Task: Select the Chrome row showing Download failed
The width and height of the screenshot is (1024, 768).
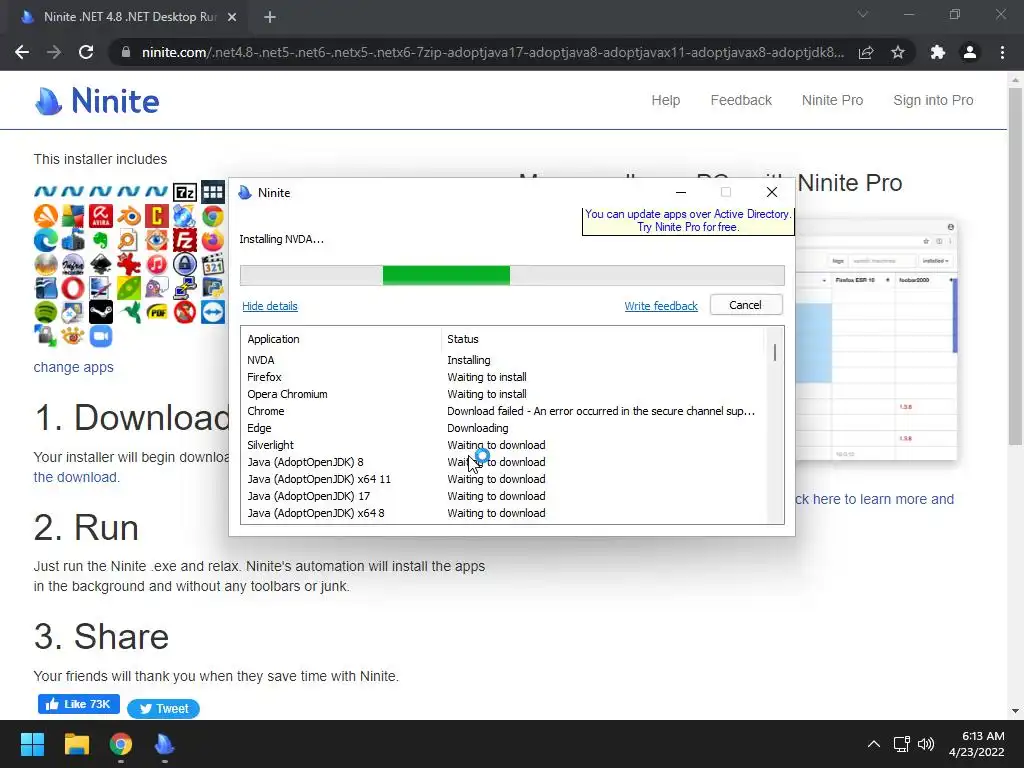Action: tap(502, 411)
